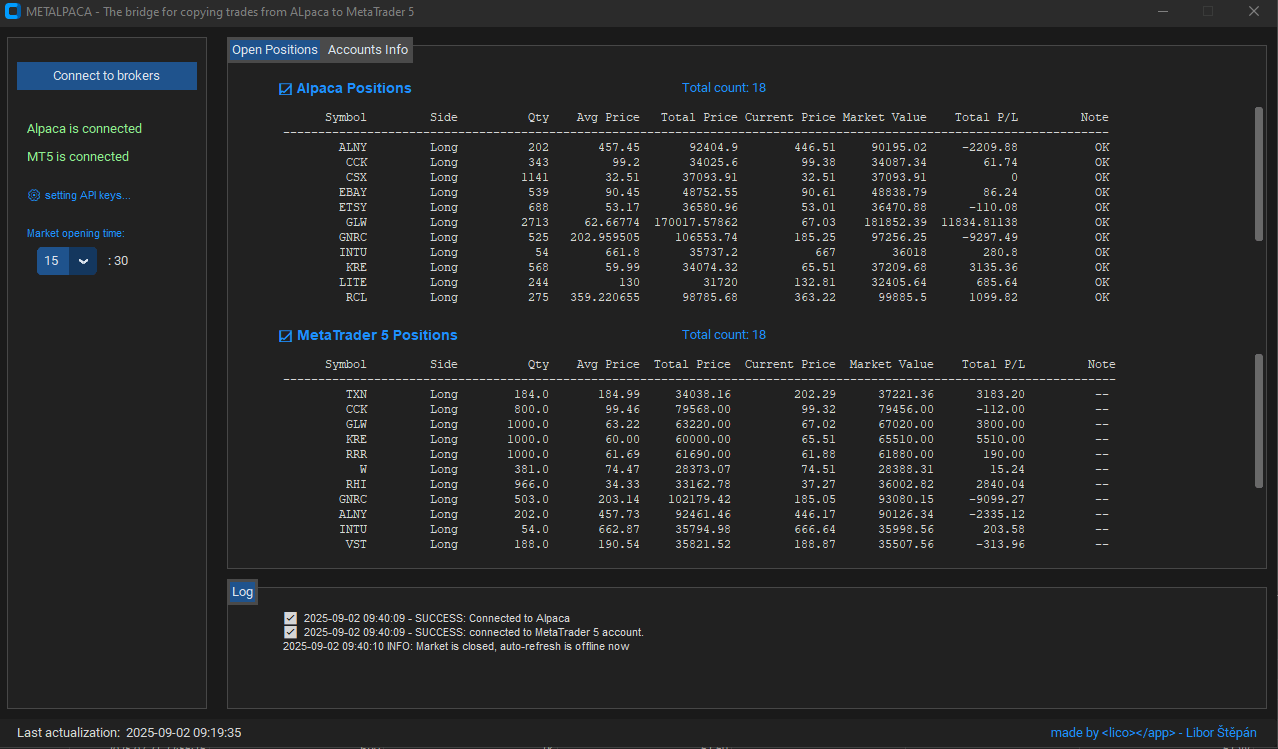The image size is (1278, 749).
Task: Click the Alpaca positions table scrollbar
Action: click(1259, 173)
